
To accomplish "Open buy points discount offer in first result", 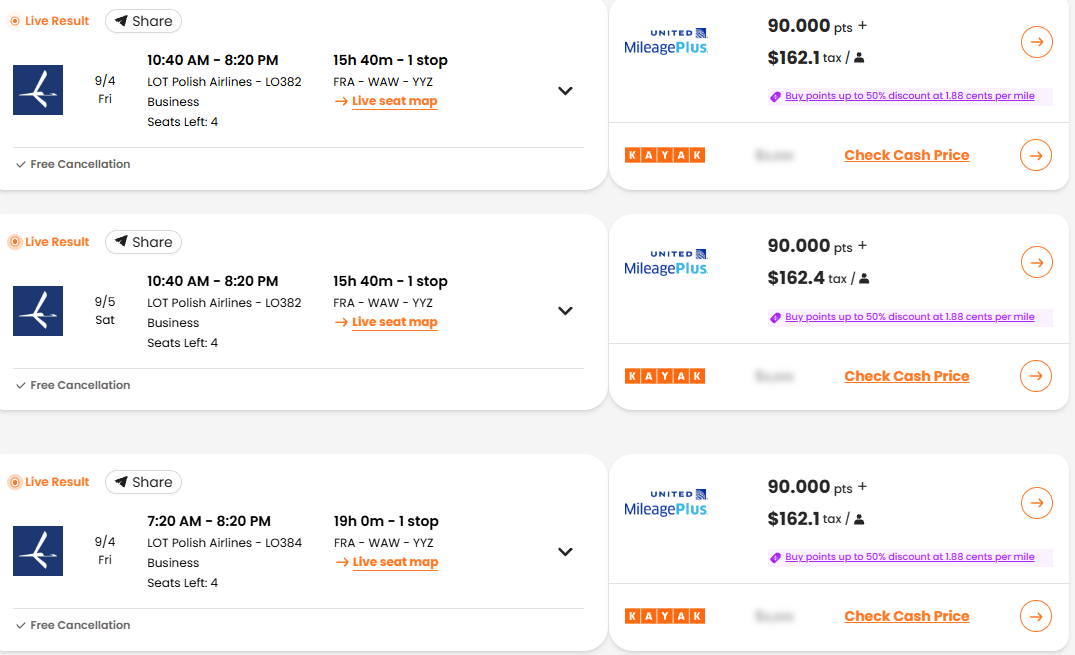I will click(909, 96).
